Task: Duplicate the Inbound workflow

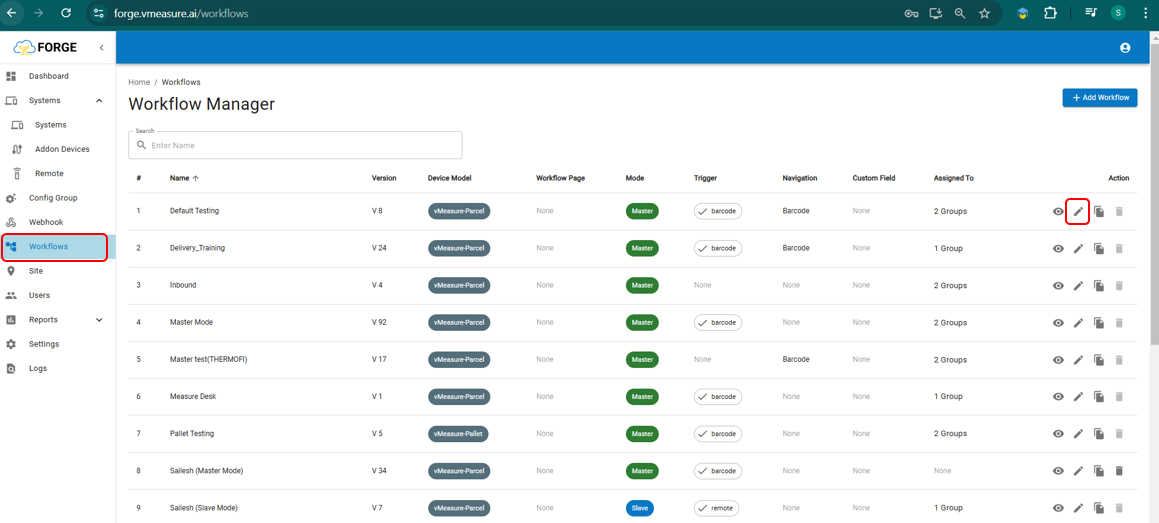Action: pos(1099,286)
